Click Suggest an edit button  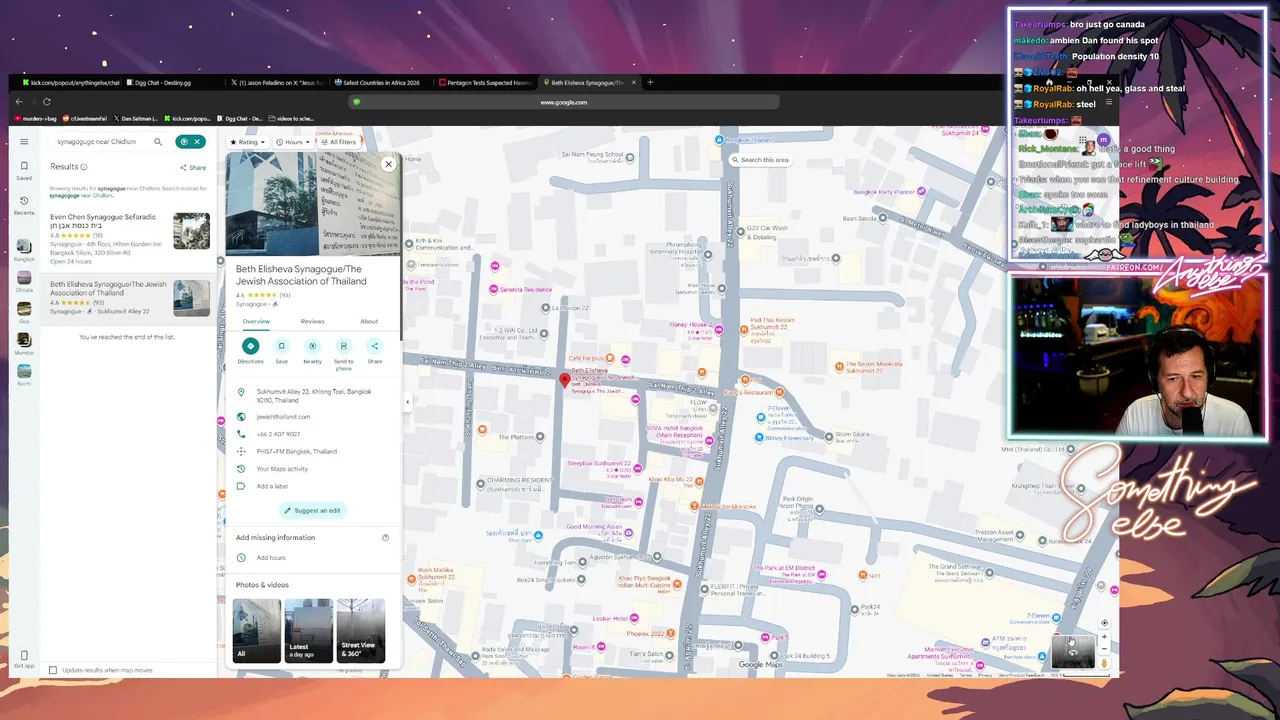click(312, 510)
